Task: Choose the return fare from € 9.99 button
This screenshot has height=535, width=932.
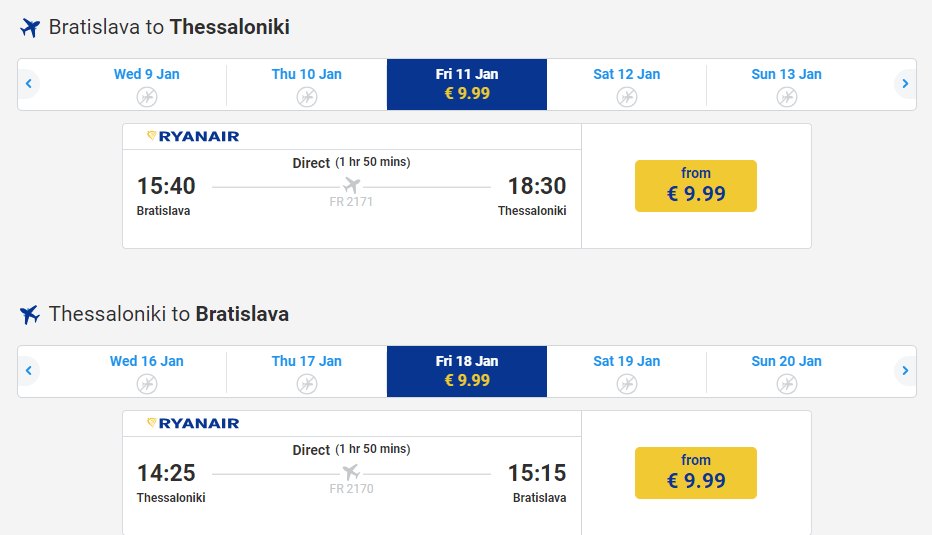Action: [x=696, y=473]
